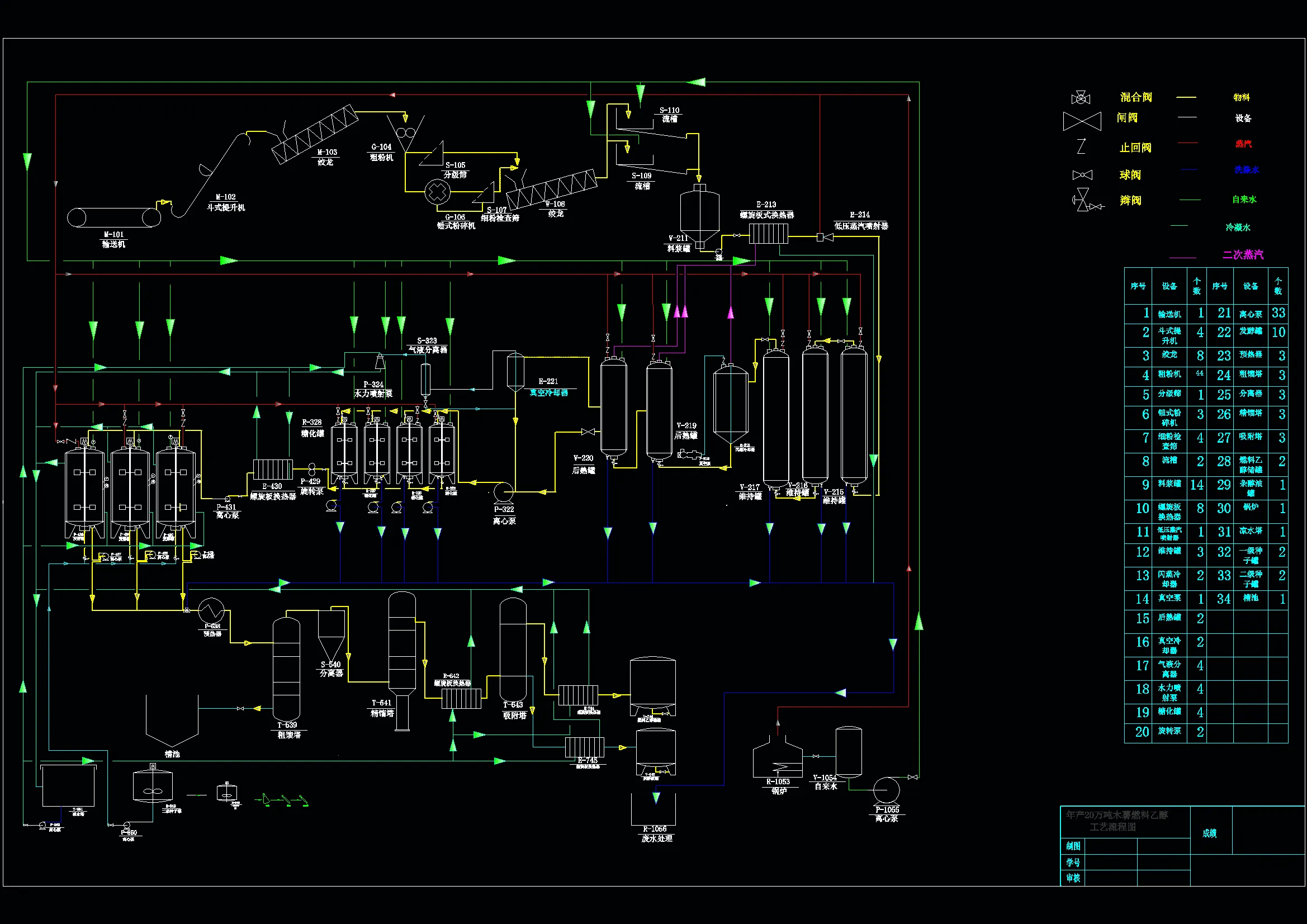This screenshot has width=1307, height=924.
Task: Click equipment table row 21 离心泵
Action: click(x=1251, y=314)
